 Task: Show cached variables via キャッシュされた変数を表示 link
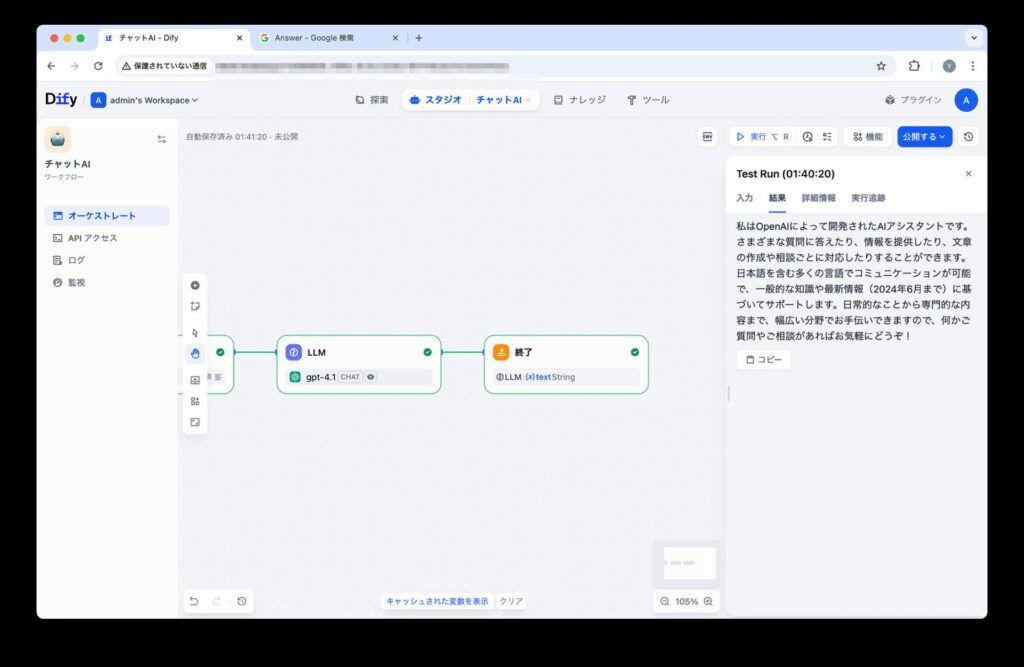tap(437, 601)
